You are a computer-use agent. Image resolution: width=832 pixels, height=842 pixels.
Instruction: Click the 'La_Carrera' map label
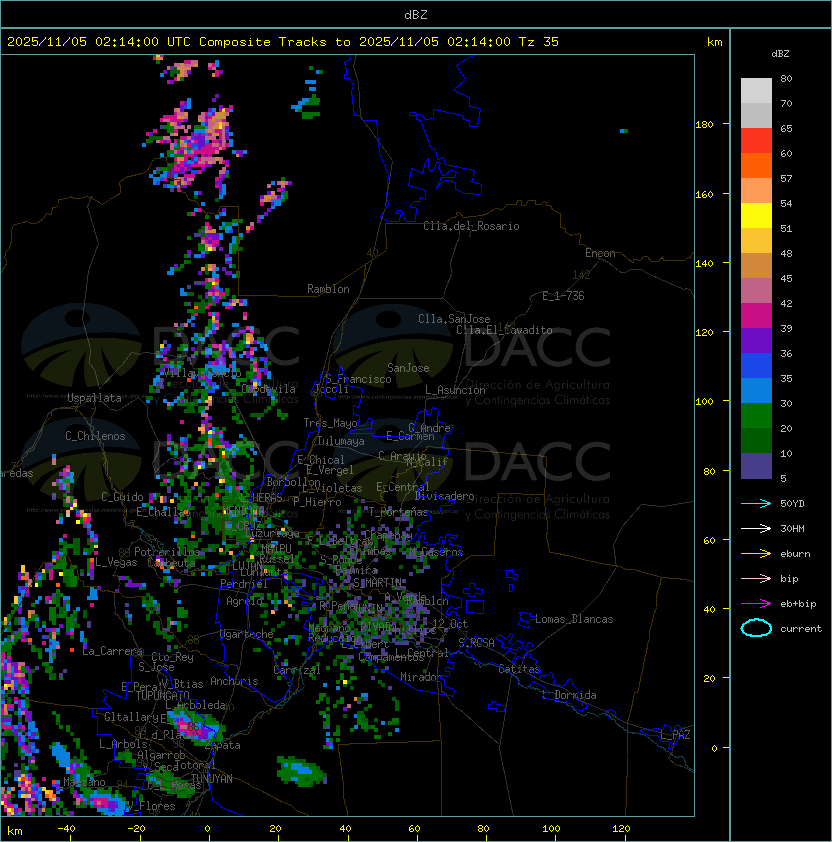tap(112, 651)
